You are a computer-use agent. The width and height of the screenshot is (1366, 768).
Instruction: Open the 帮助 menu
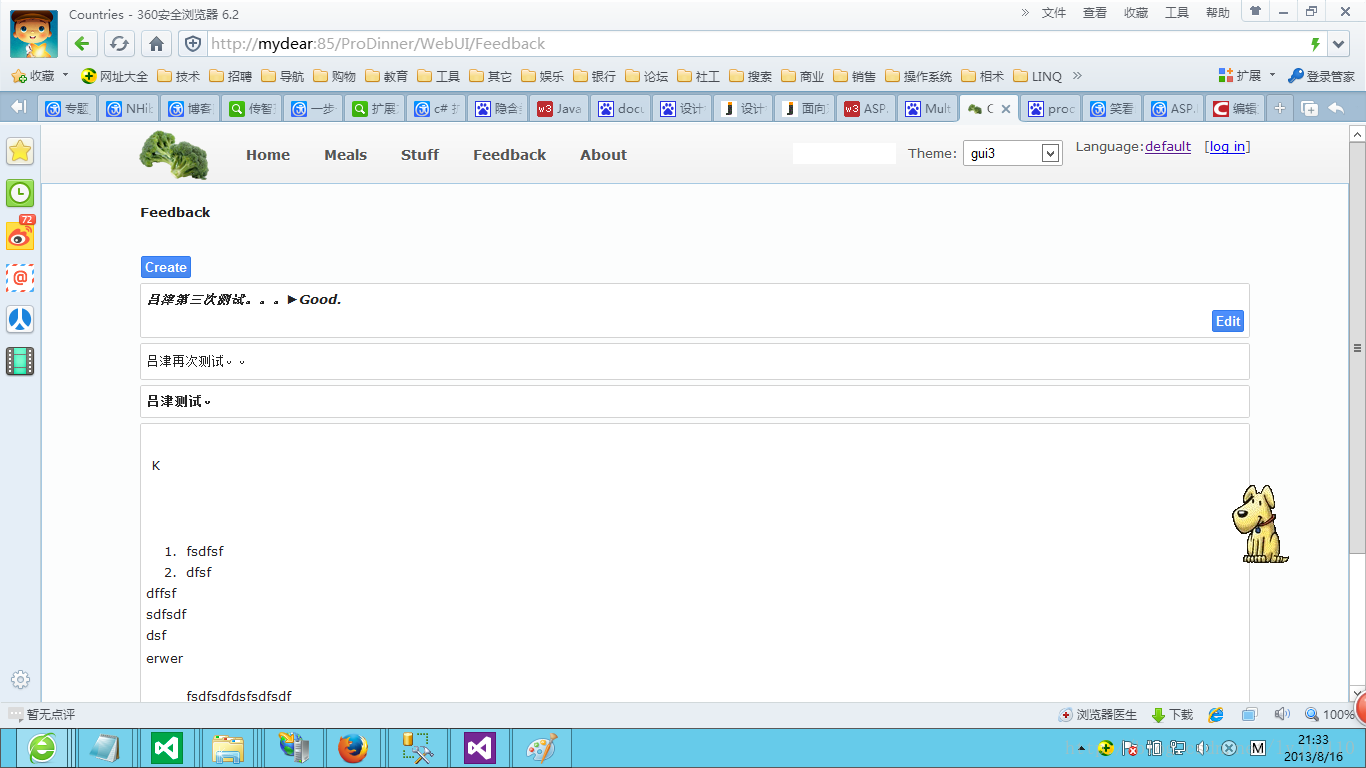(1218, 13)
